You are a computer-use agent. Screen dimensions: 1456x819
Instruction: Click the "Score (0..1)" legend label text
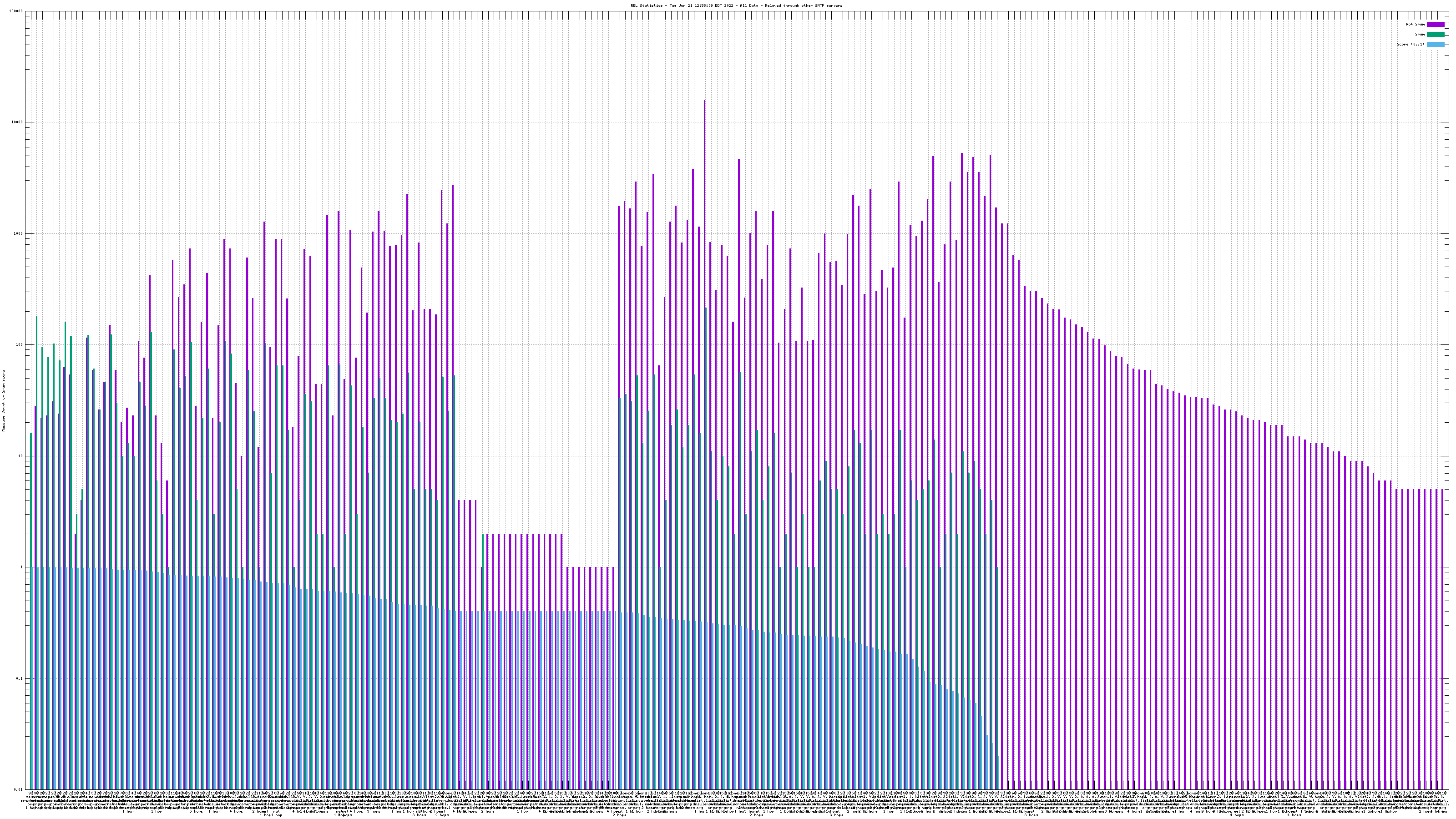[x=1410, y=44]
